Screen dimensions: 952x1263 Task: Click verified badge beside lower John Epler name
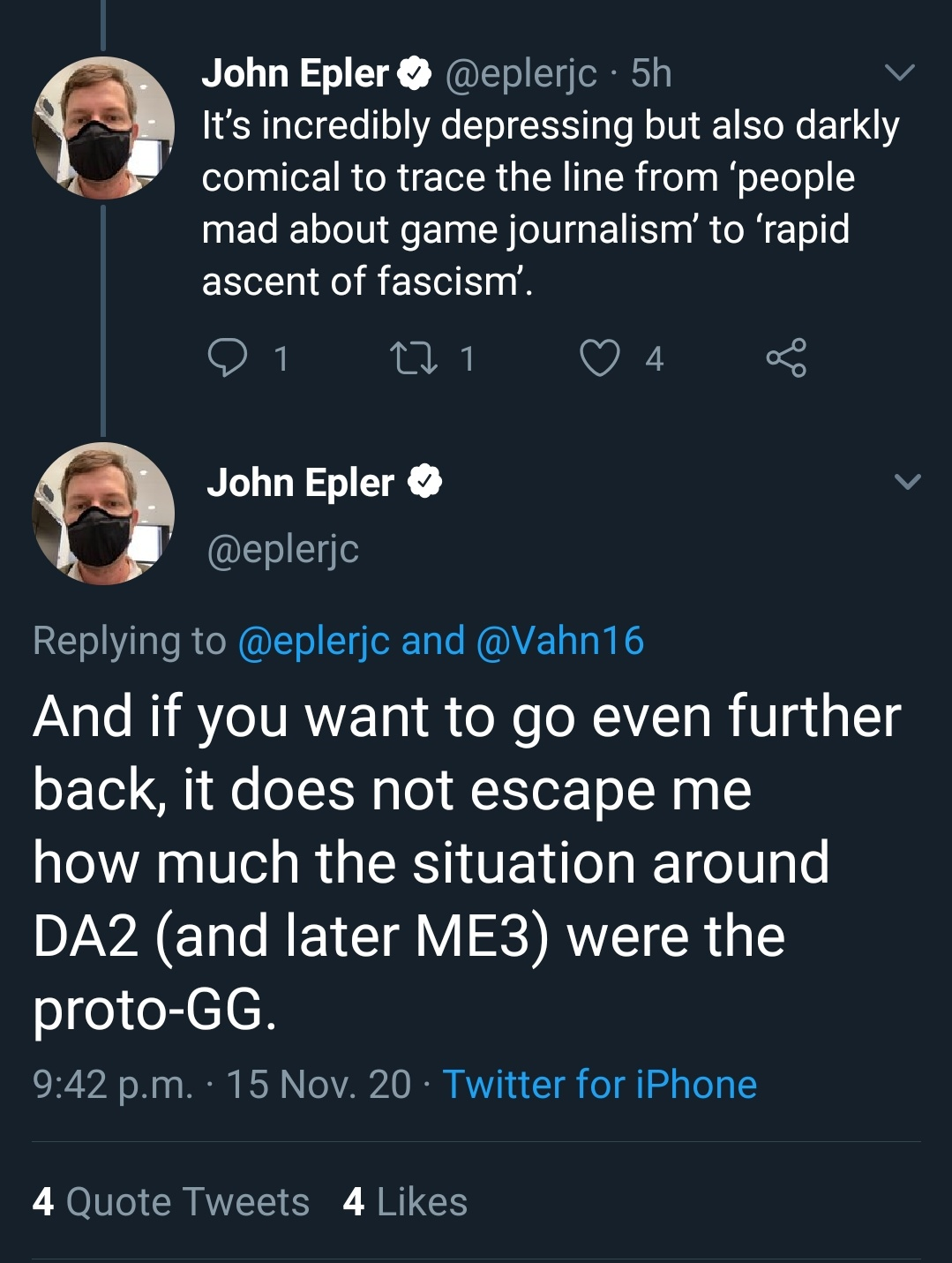tap(424, 482)
